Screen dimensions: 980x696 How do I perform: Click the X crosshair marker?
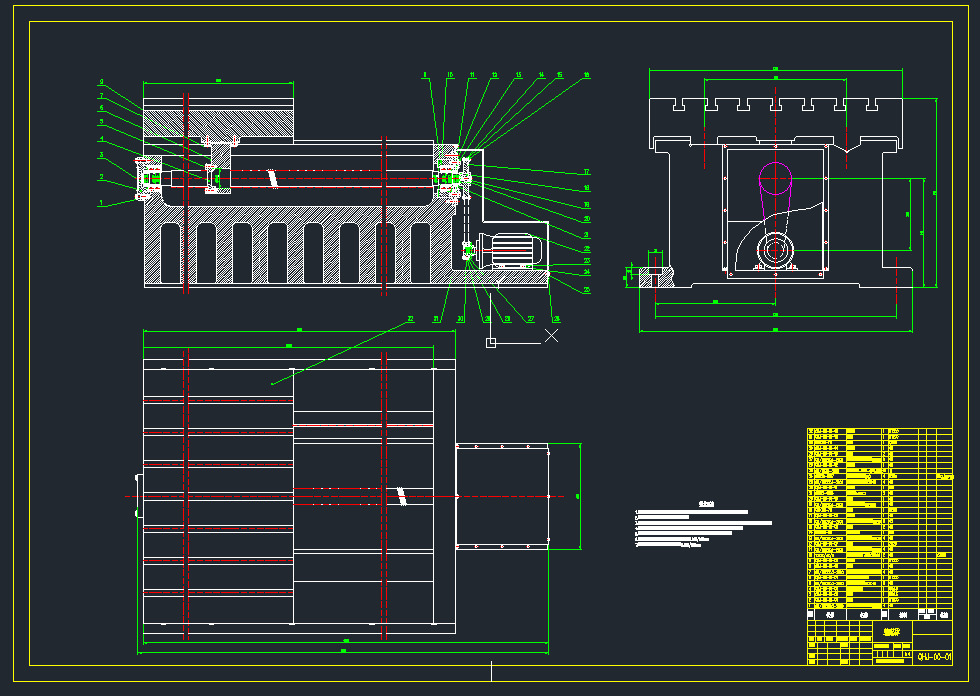pyautogui.click(x=551, y=336)
